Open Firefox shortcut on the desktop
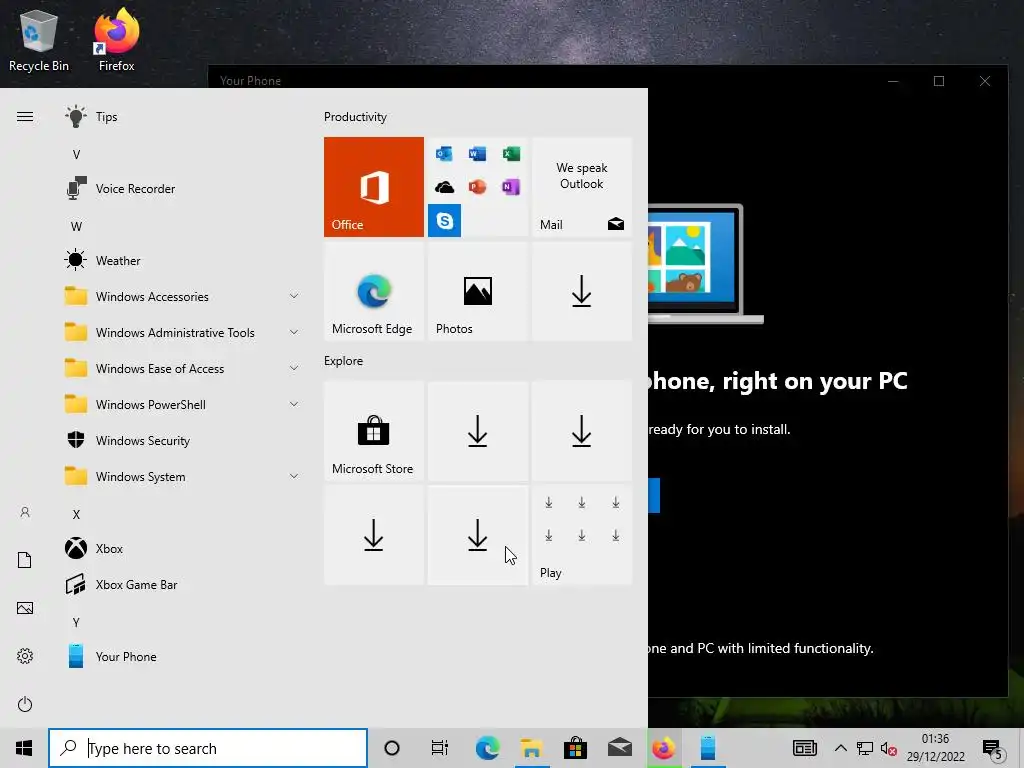Screen dimensions: 1024x768 (x=116, y=39)
